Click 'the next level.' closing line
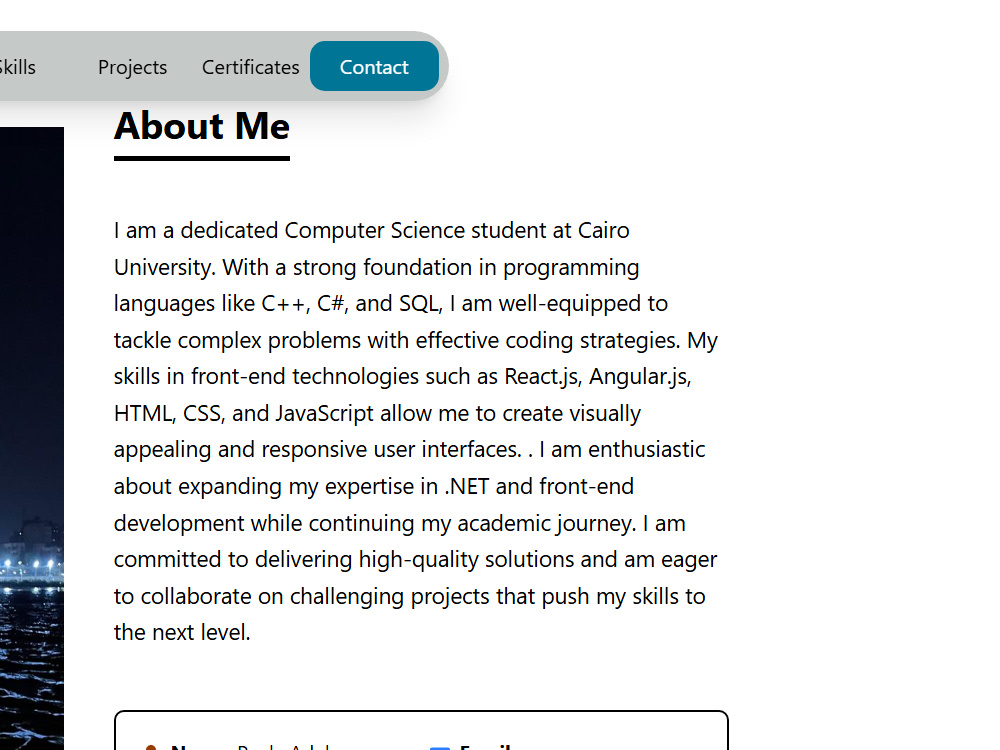 (182, 633)
